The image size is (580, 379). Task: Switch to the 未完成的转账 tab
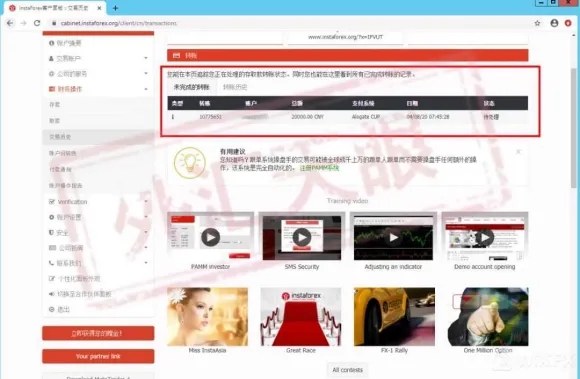pos(192,87)
